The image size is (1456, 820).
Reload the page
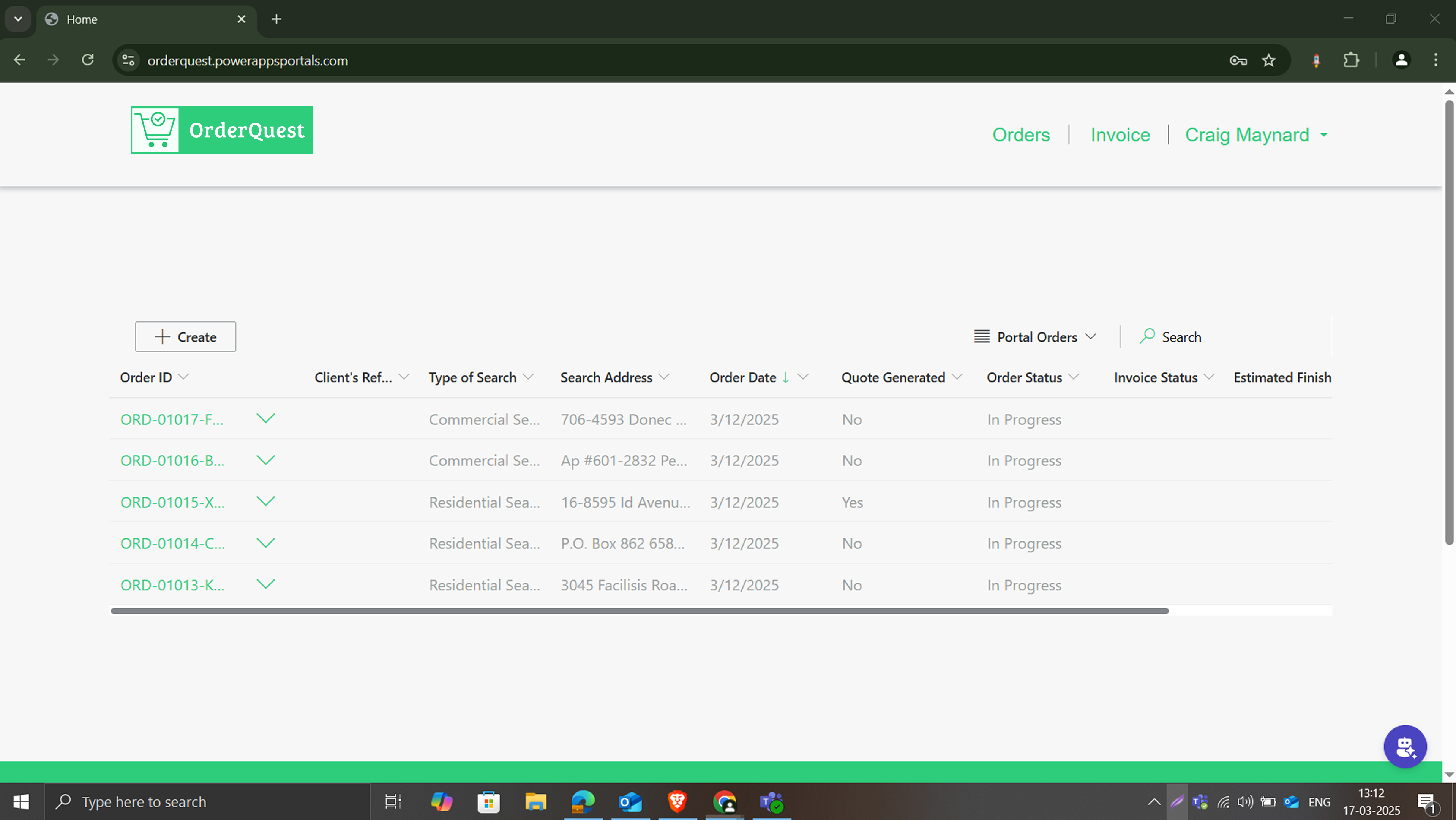[88, 60]
